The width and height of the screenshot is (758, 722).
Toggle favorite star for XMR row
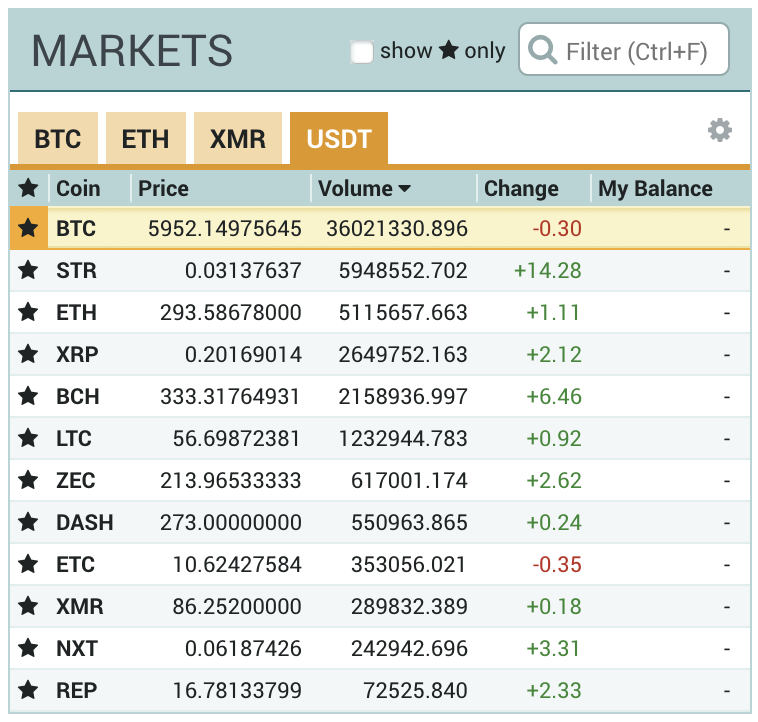[x=29, y=606]
